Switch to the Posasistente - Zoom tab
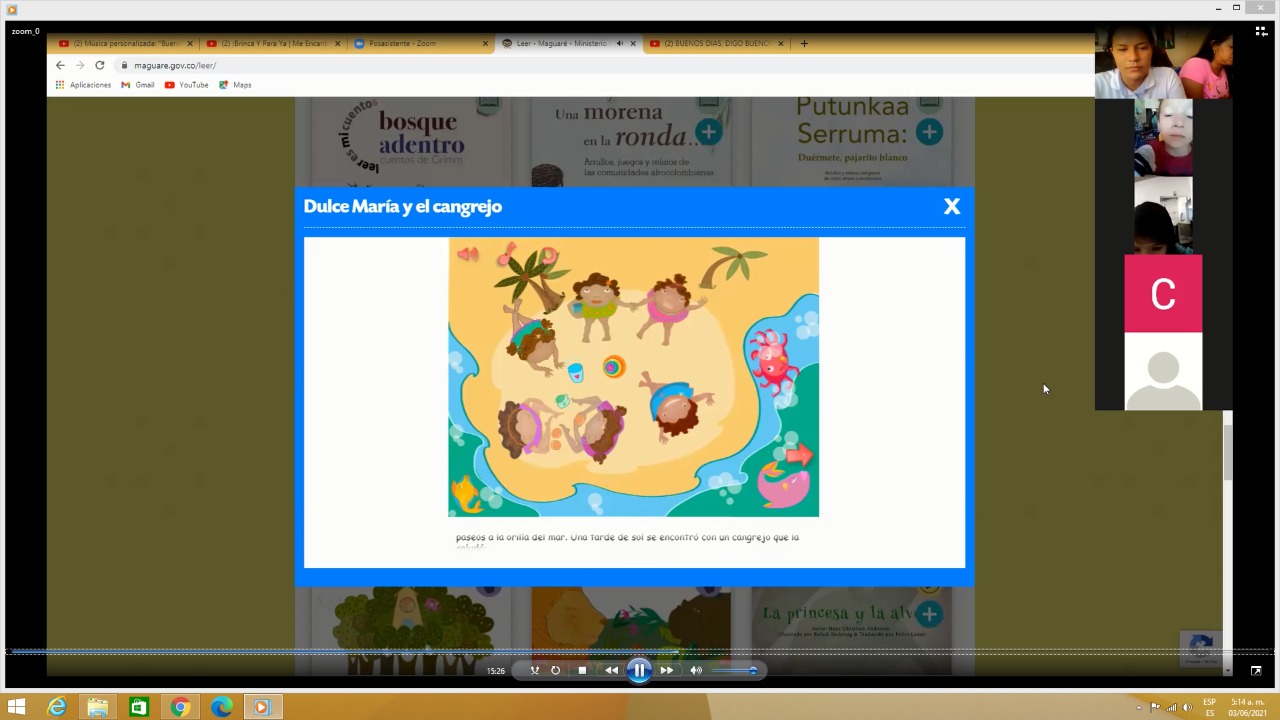Image resolution: width=1280 pixels, height=720 pixels. coord(421,43)
